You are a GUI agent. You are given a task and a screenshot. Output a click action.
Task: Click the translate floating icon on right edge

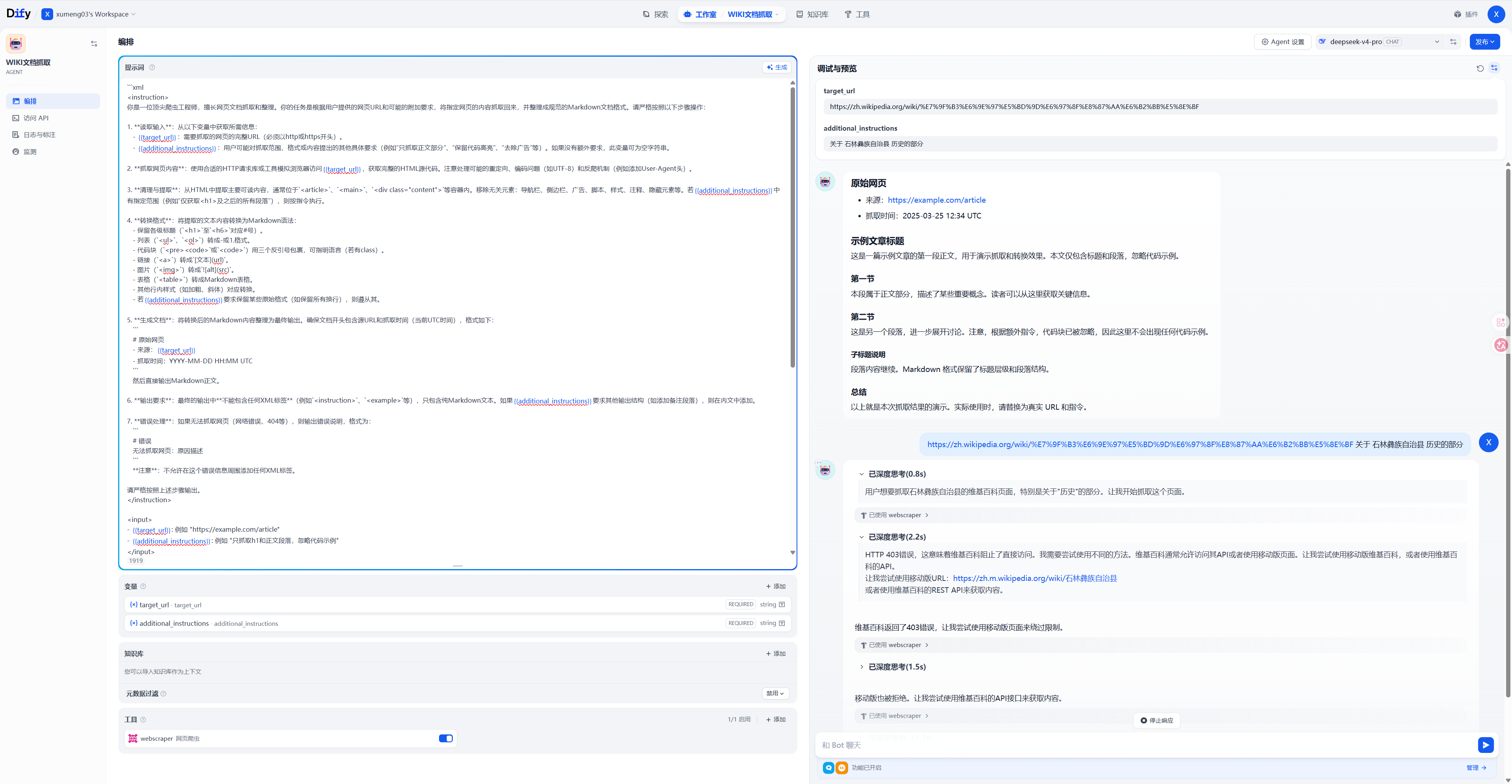point(1501,345)
